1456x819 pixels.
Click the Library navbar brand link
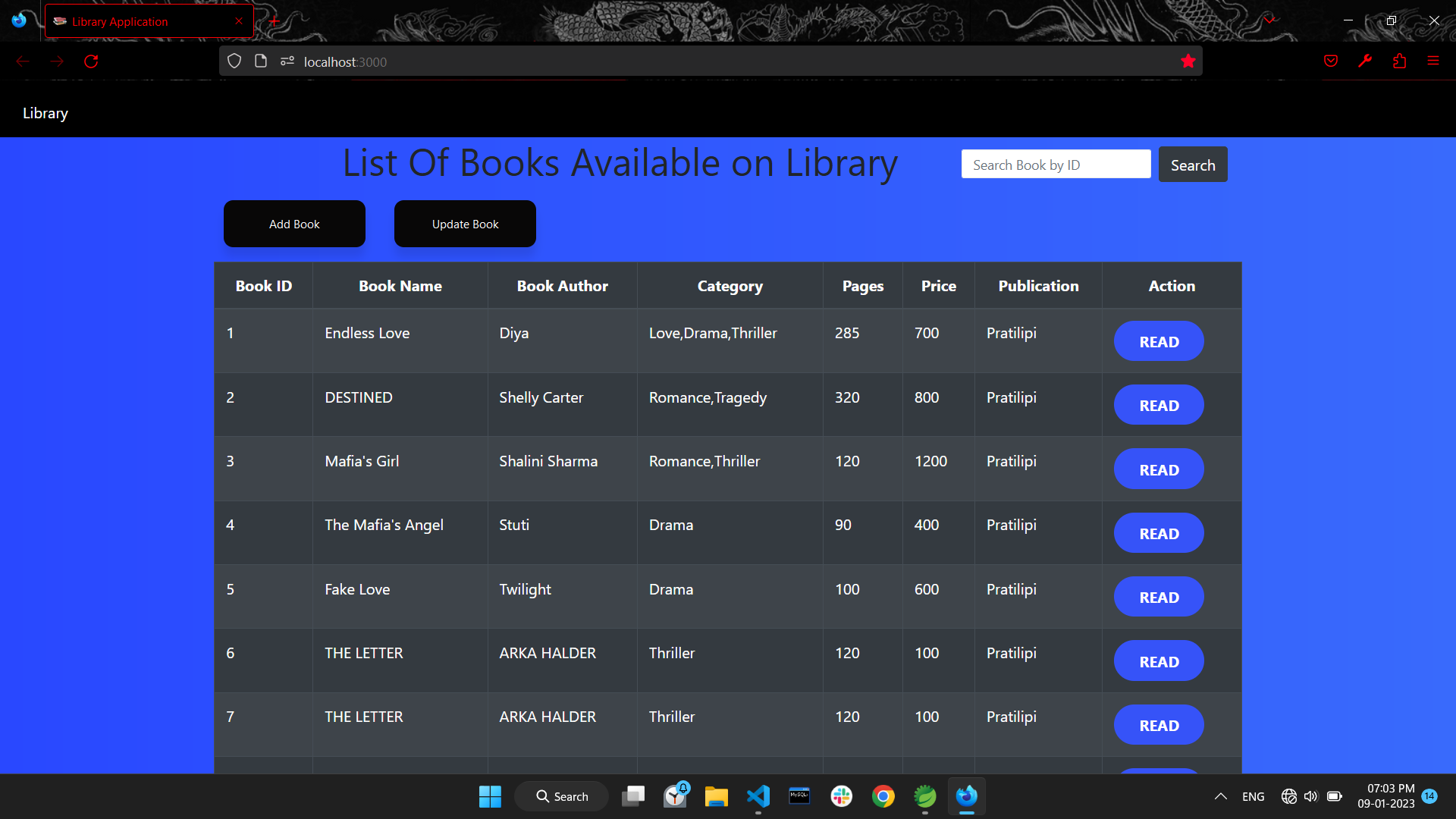pos(45,113)
